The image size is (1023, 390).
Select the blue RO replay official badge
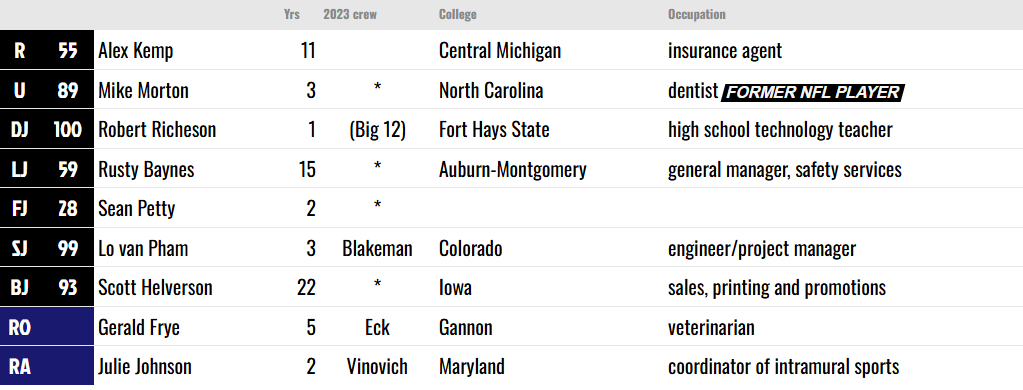click(x=47, y=327)
